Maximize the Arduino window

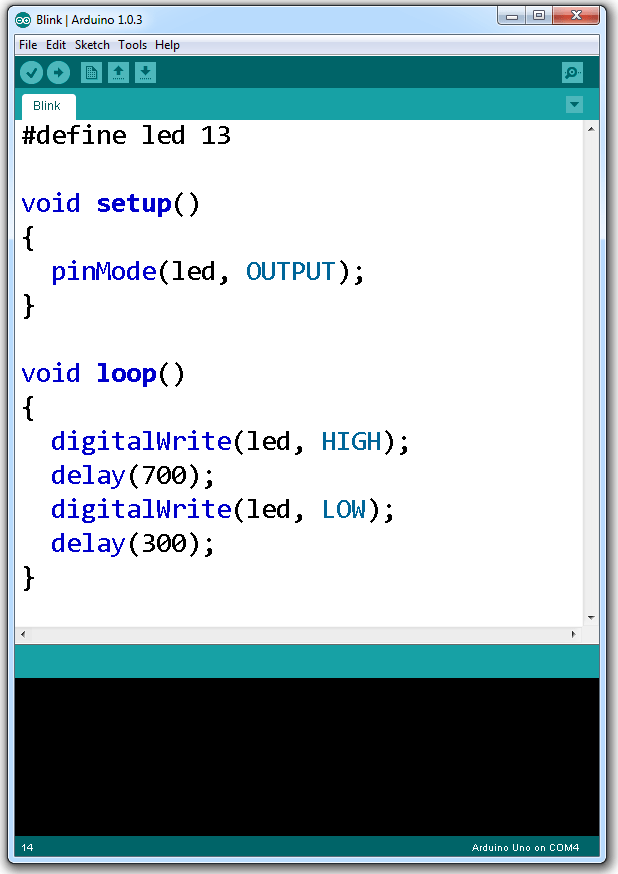(538, 16)
